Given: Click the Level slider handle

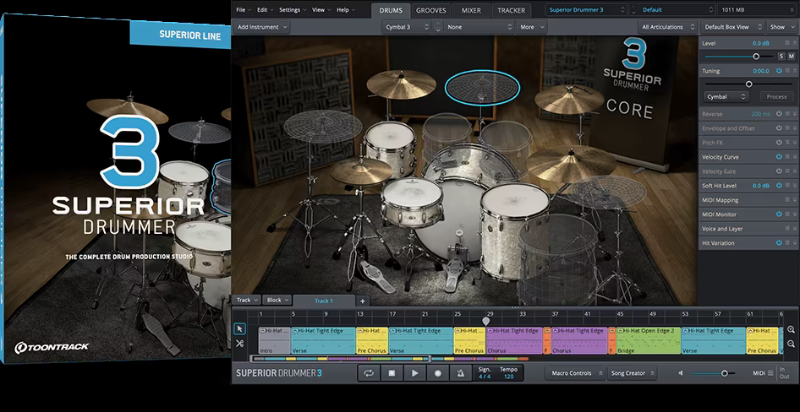Looking at the screenshot, I should [756, 56].
